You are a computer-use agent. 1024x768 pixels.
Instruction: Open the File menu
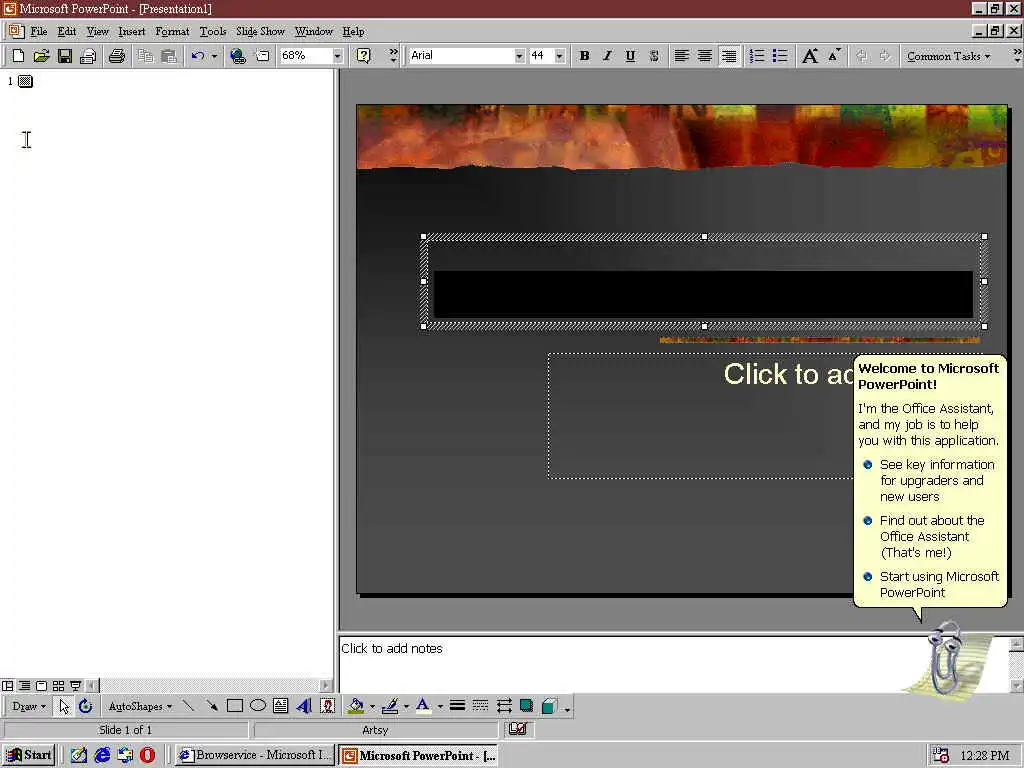click(39, 31)
